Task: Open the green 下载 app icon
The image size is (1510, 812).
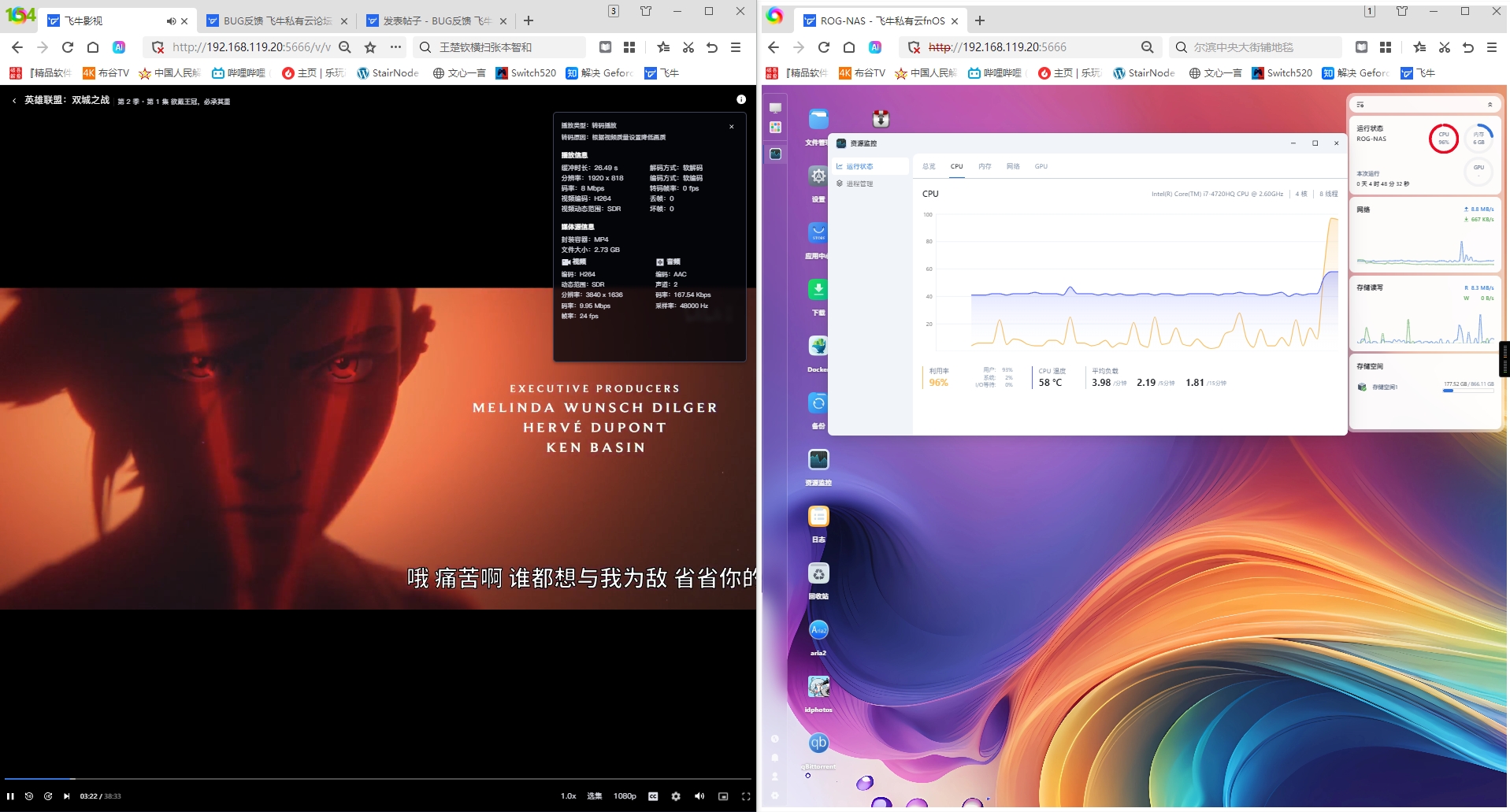Action: (x=818, y=289)
